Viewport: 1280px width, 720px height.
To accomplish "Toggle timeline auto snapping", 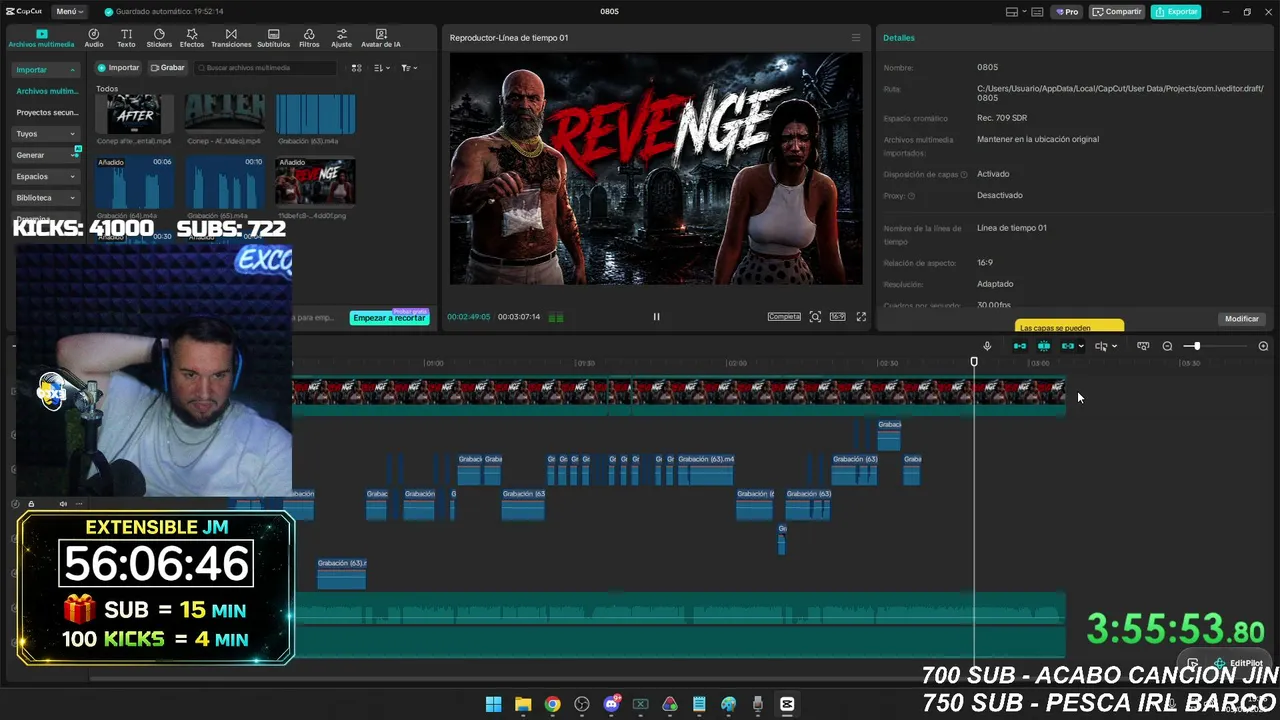I will (x=1044, y=346).
